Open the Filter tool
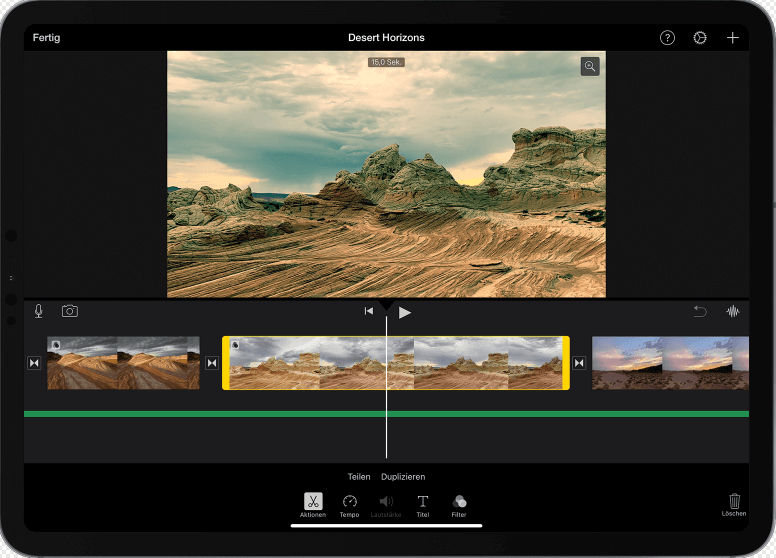Image resolution: width=776 pixels, height=558 pixels. click(x=459, y=502)
